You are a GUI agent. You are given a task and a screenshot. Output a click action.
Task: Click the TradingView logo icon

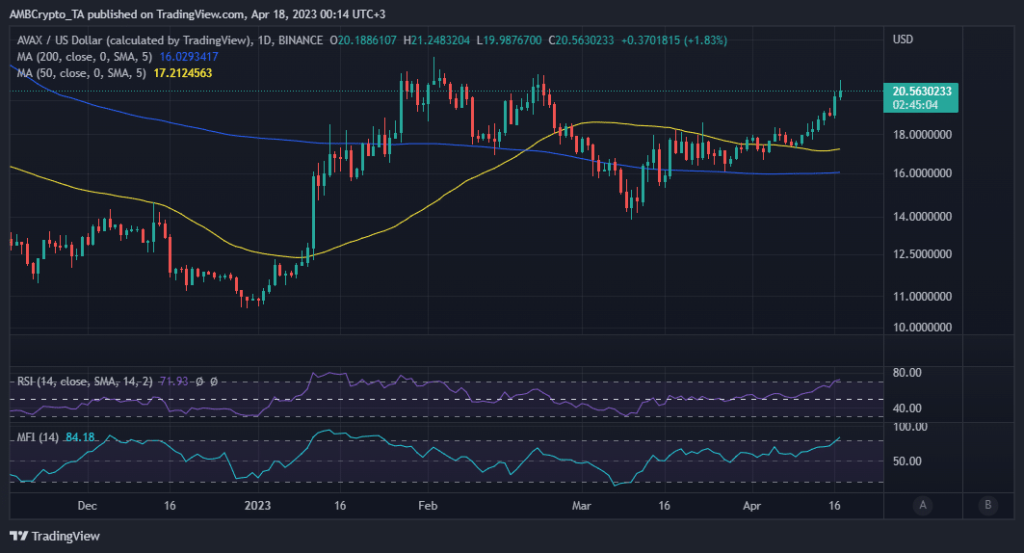(19, 537)
